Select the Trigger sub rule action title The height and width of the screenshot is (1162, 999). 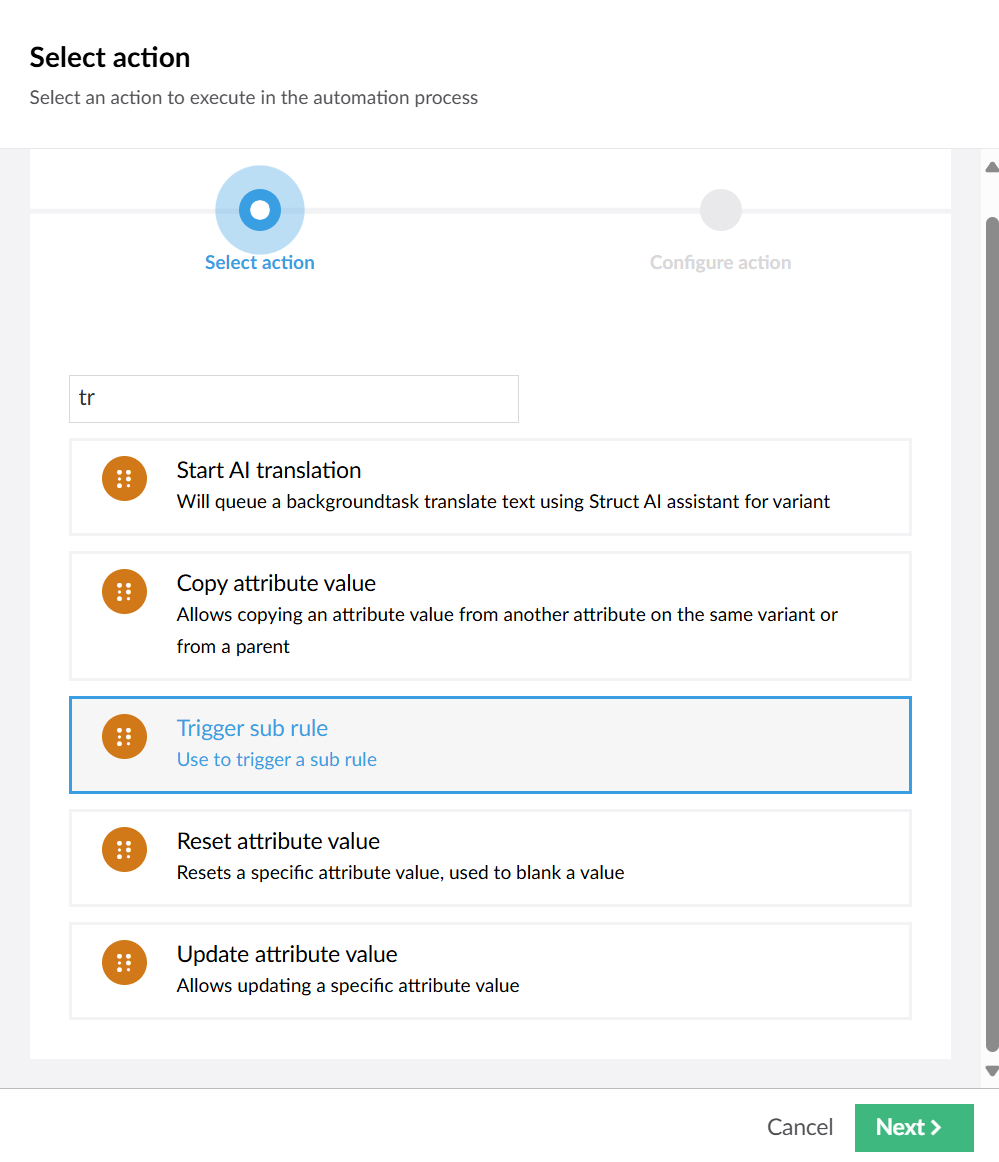tap(252, 728)
